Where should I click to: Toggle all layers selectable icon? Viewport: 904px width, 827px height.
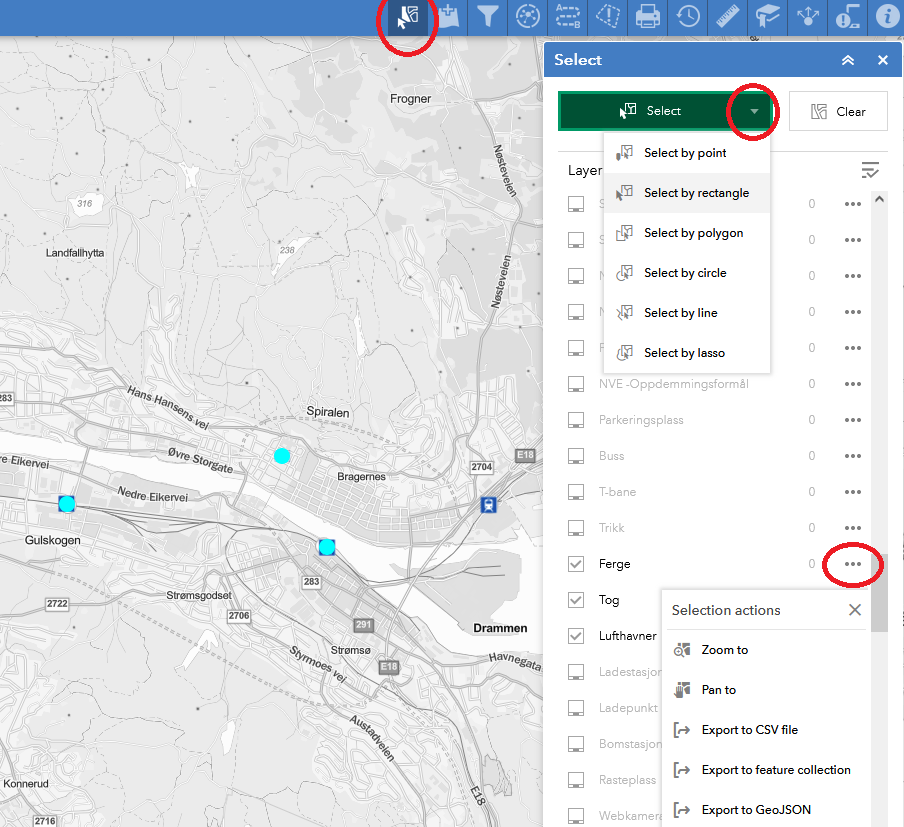tap(869, 170)
